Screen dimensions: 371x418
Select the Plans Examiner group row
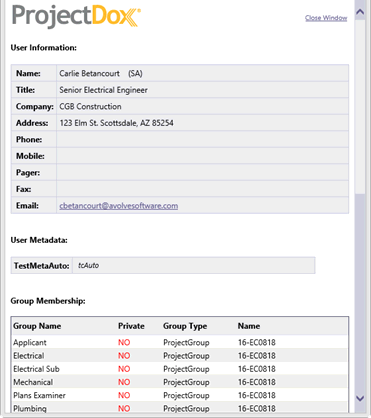(x=180, y=395)
